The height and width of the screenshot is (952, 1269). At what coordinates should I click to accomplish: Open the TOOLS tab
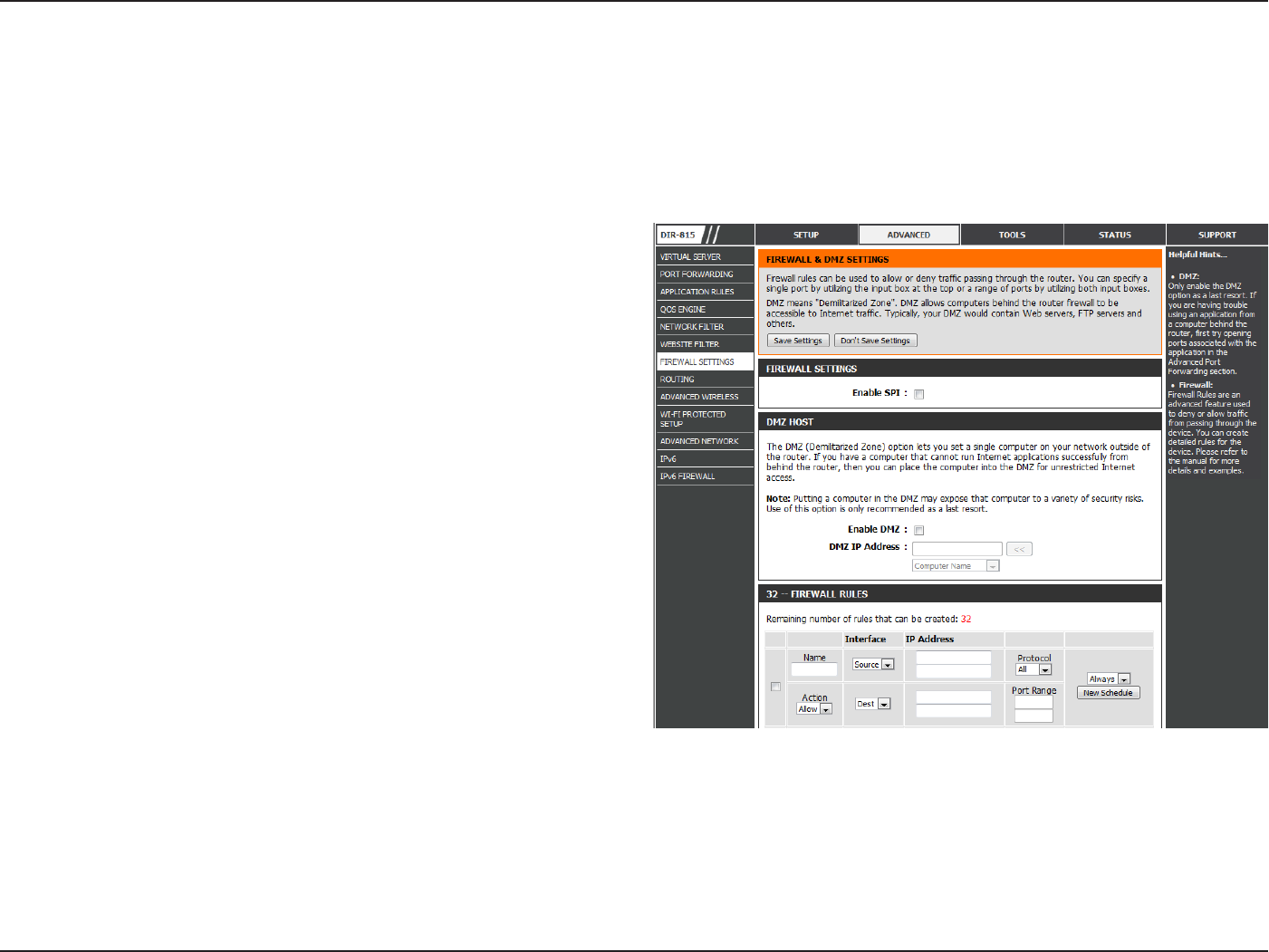coord(1012,235)
